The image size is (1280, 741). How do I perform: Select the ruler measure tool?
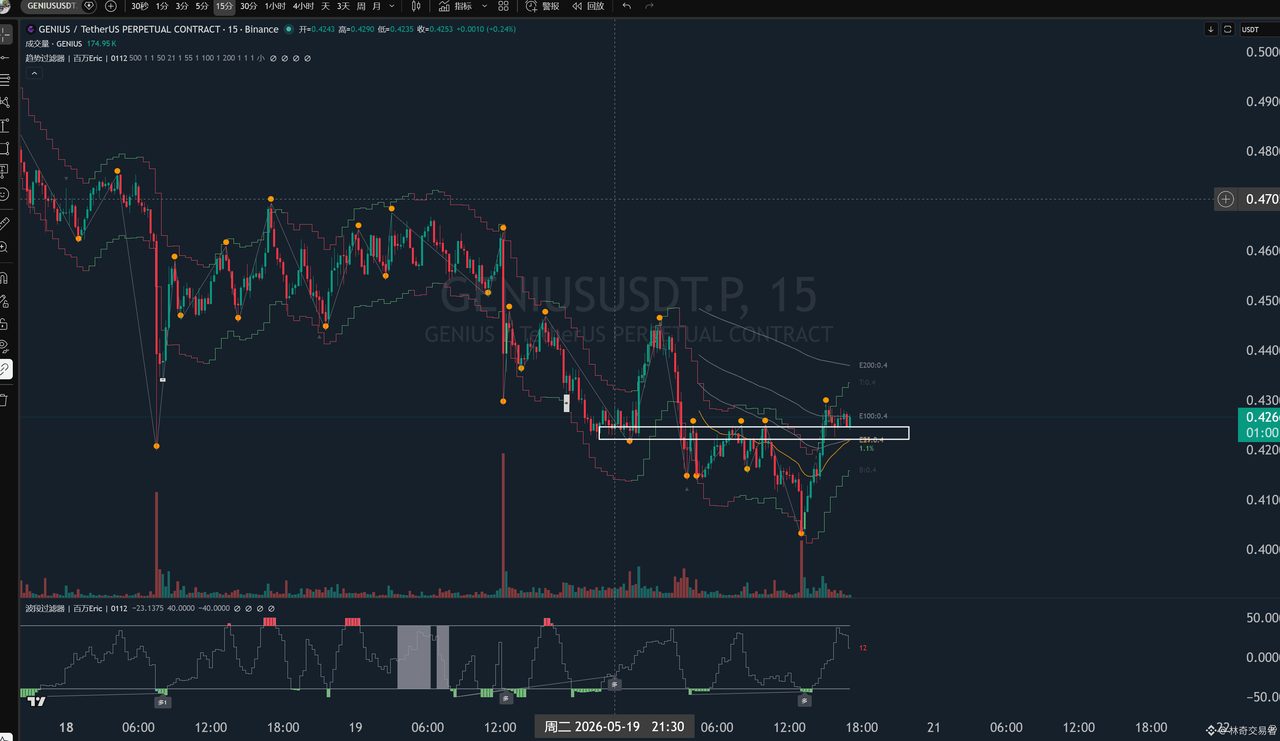click(5, 222)
